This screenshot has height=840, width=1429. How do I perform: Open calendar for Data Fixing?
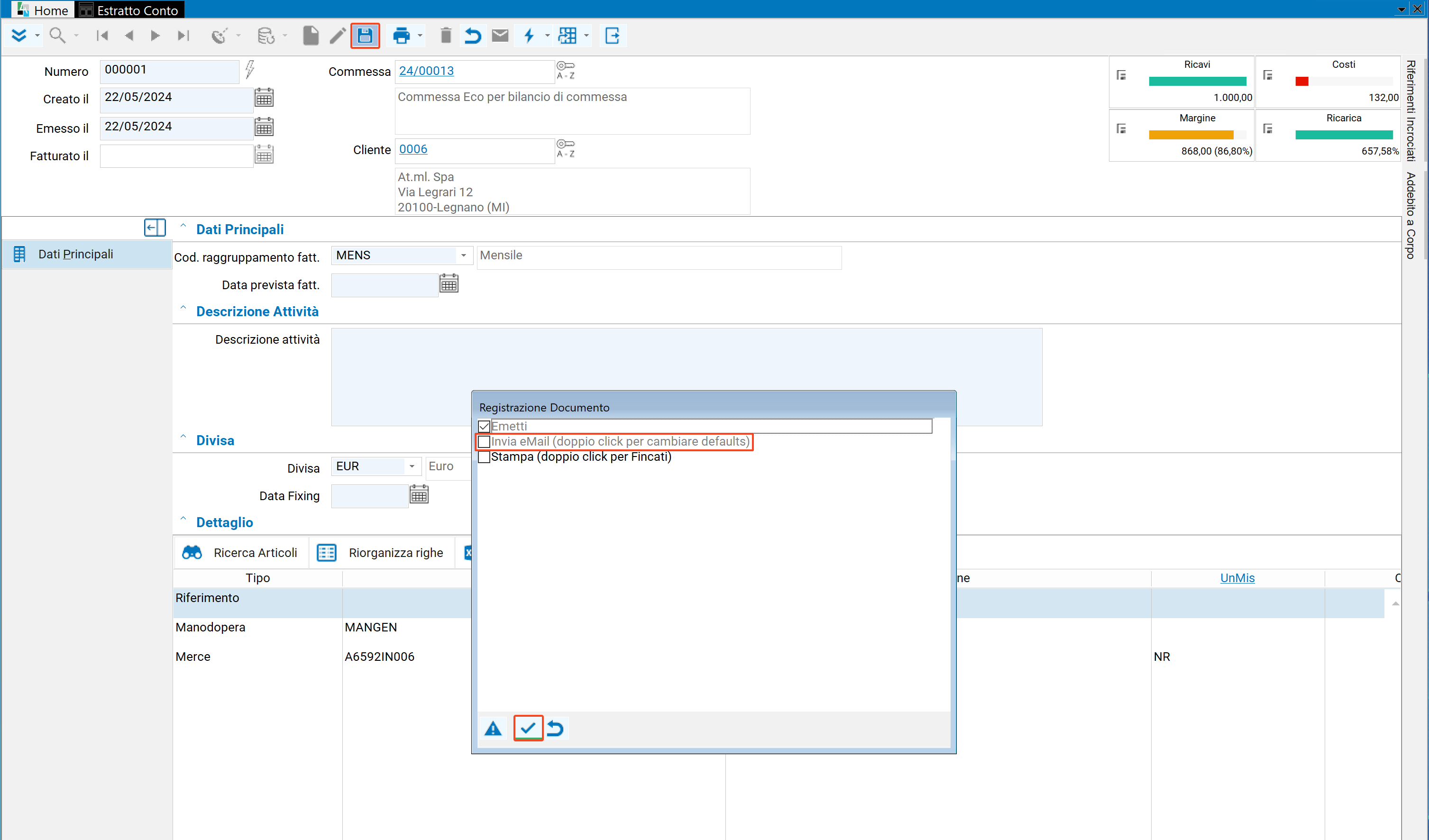pos(419,494)
